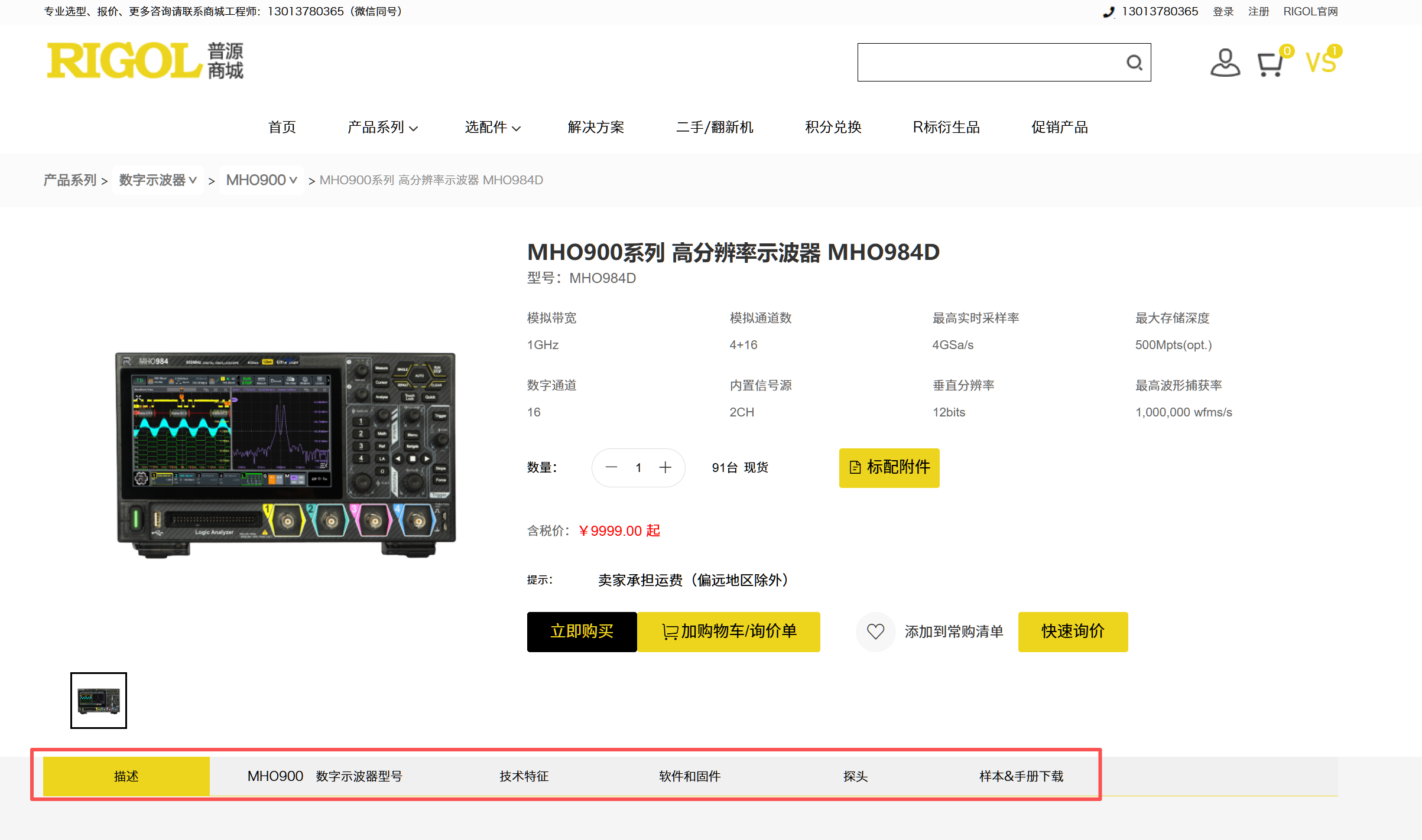Open 二手/翻新机 menu item
The width and height of the screenshot is (1422, 840).
point(715,127)
